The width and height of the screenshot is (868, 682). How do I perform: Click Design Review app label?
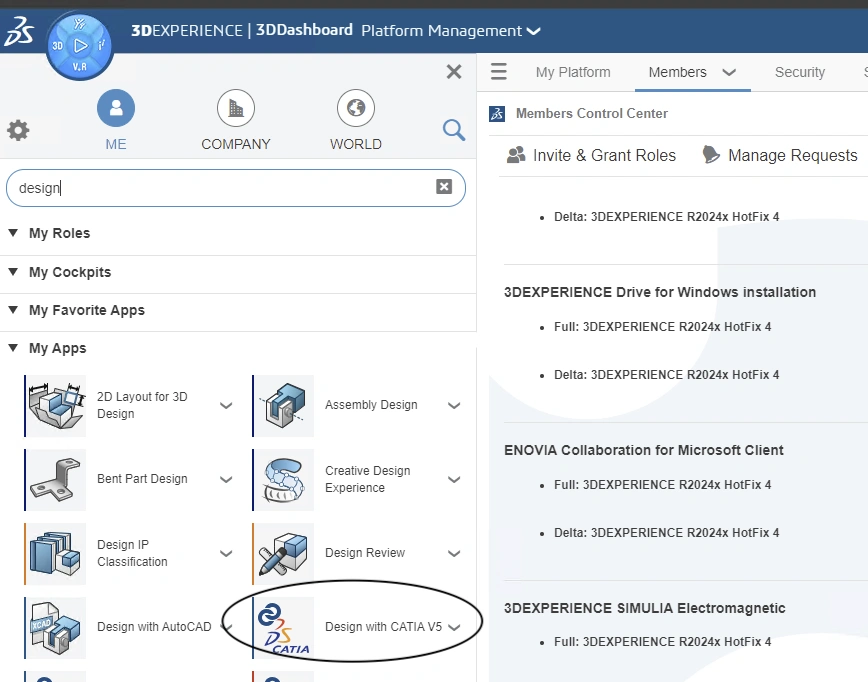[x=365, y=552]
